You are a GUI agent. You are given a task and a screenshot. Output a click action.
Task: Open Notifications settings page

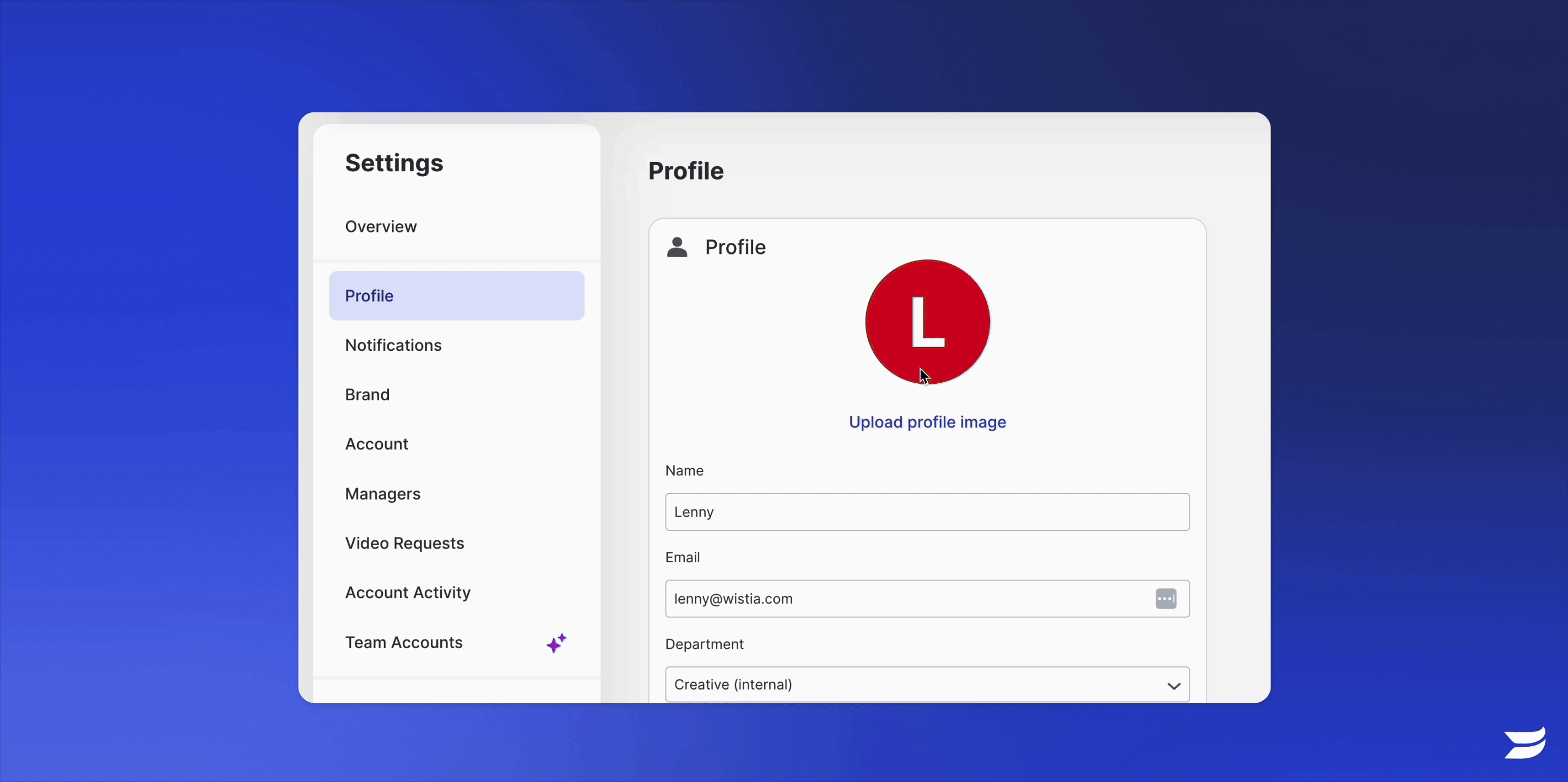393,345
